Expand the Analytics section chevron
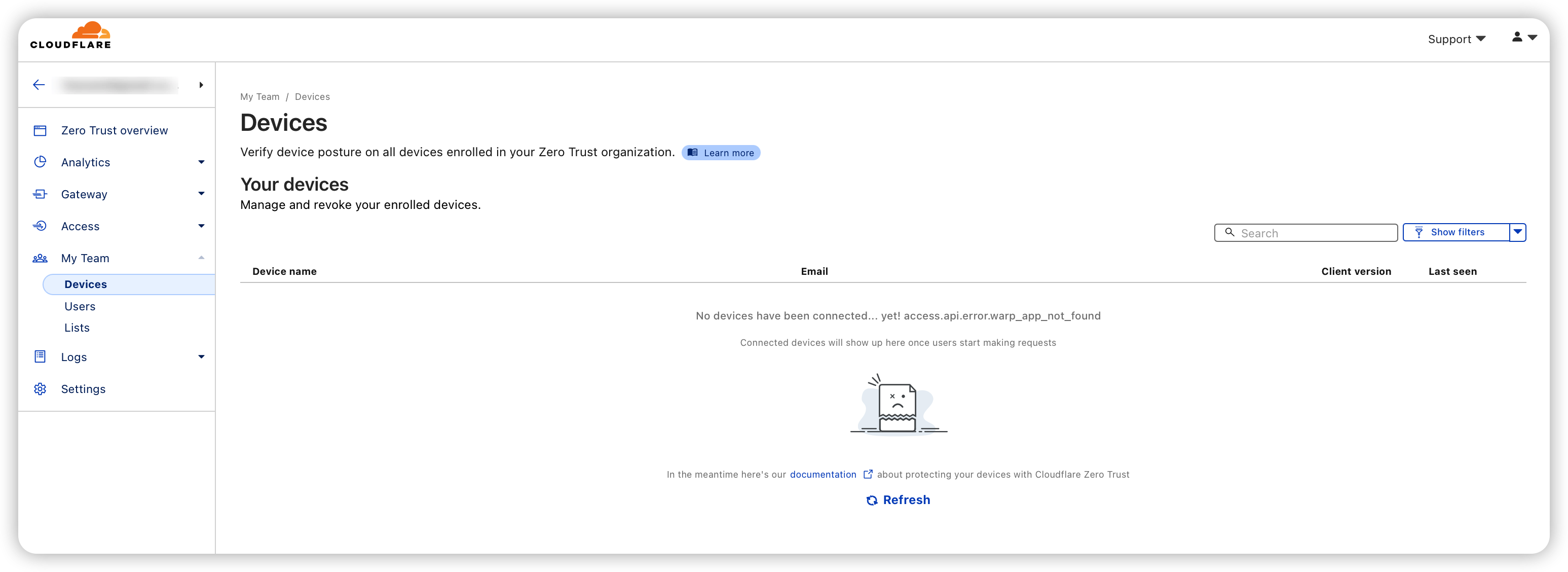 [202, 162]
